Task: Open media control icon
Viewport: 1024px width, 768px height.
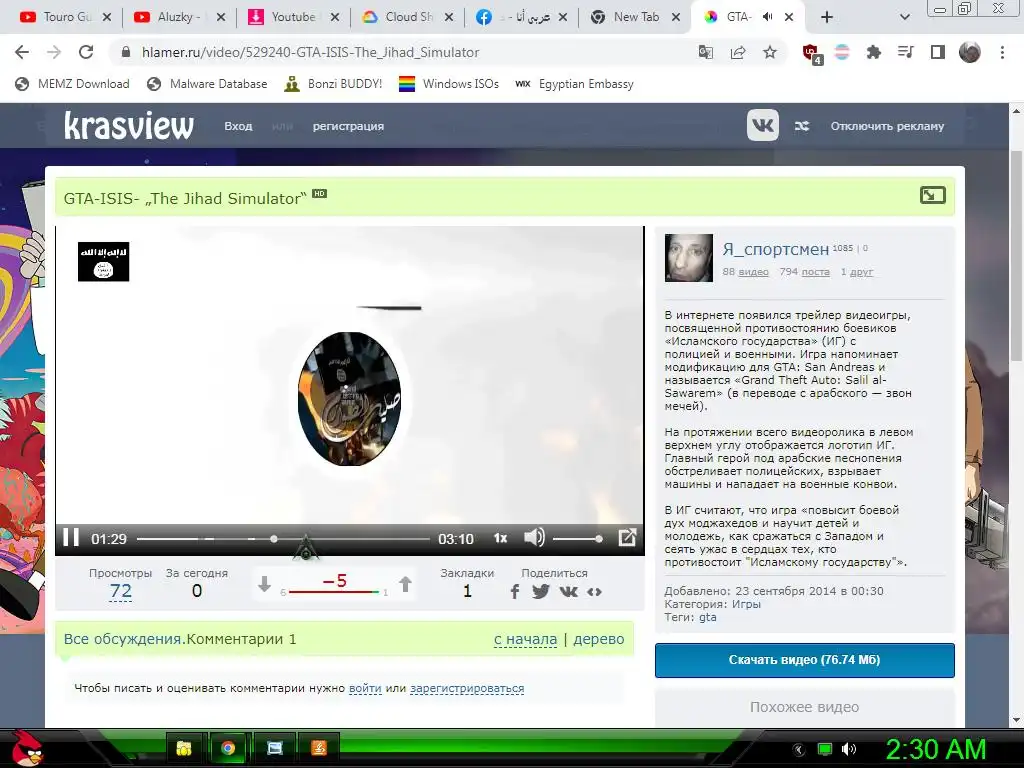Action: (905, 52)
